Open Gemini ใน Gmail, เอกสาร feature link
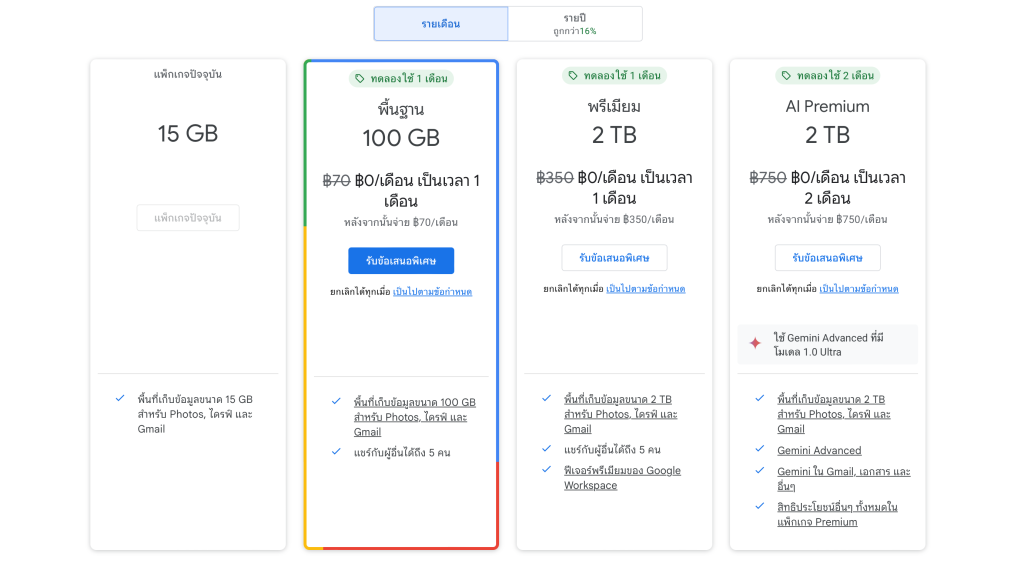The height and width of the screenshot is (580, 1024). (x=843, y=478)
